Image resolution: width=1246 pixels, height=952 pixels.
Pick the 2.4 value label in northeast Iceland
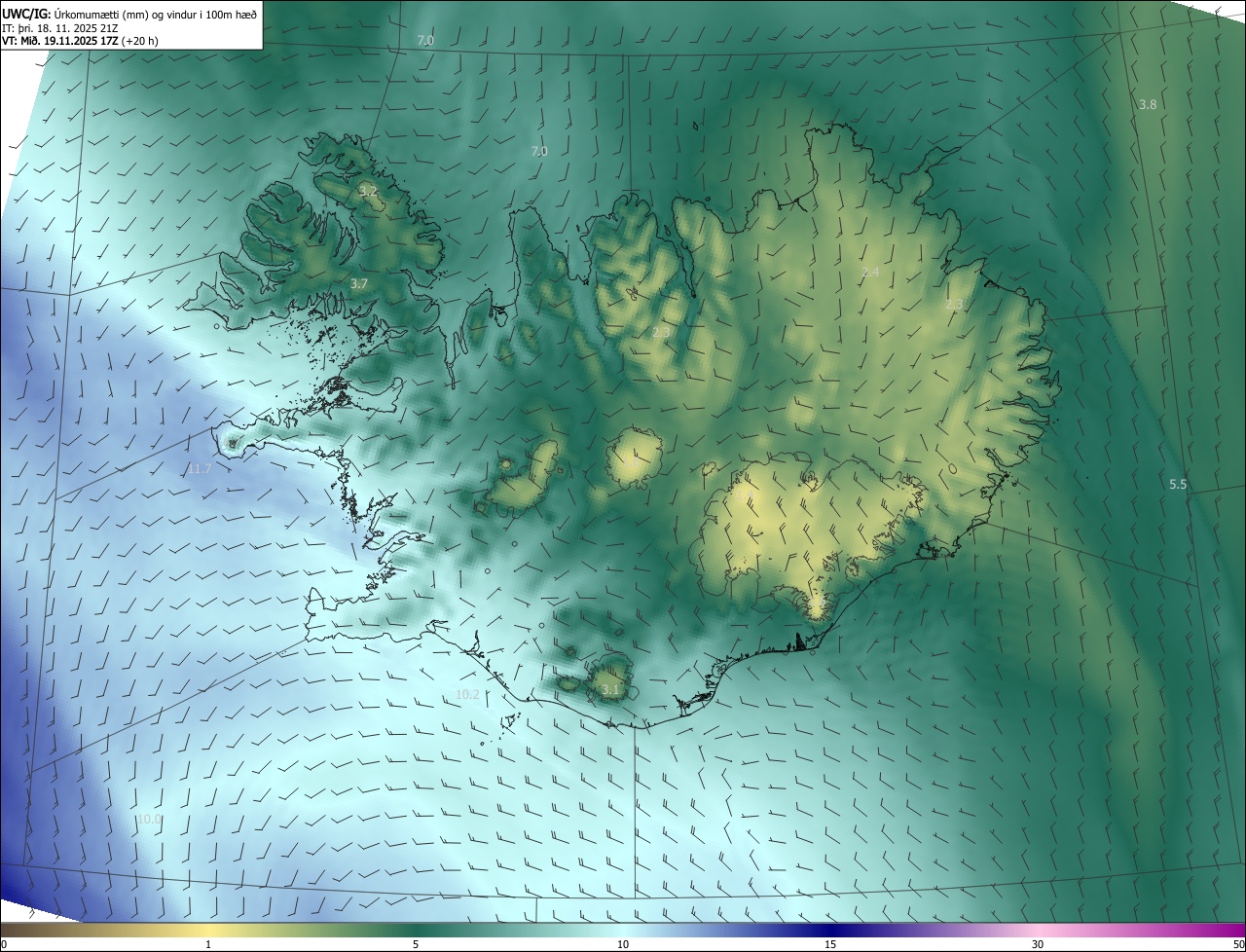tap(870, 273)
